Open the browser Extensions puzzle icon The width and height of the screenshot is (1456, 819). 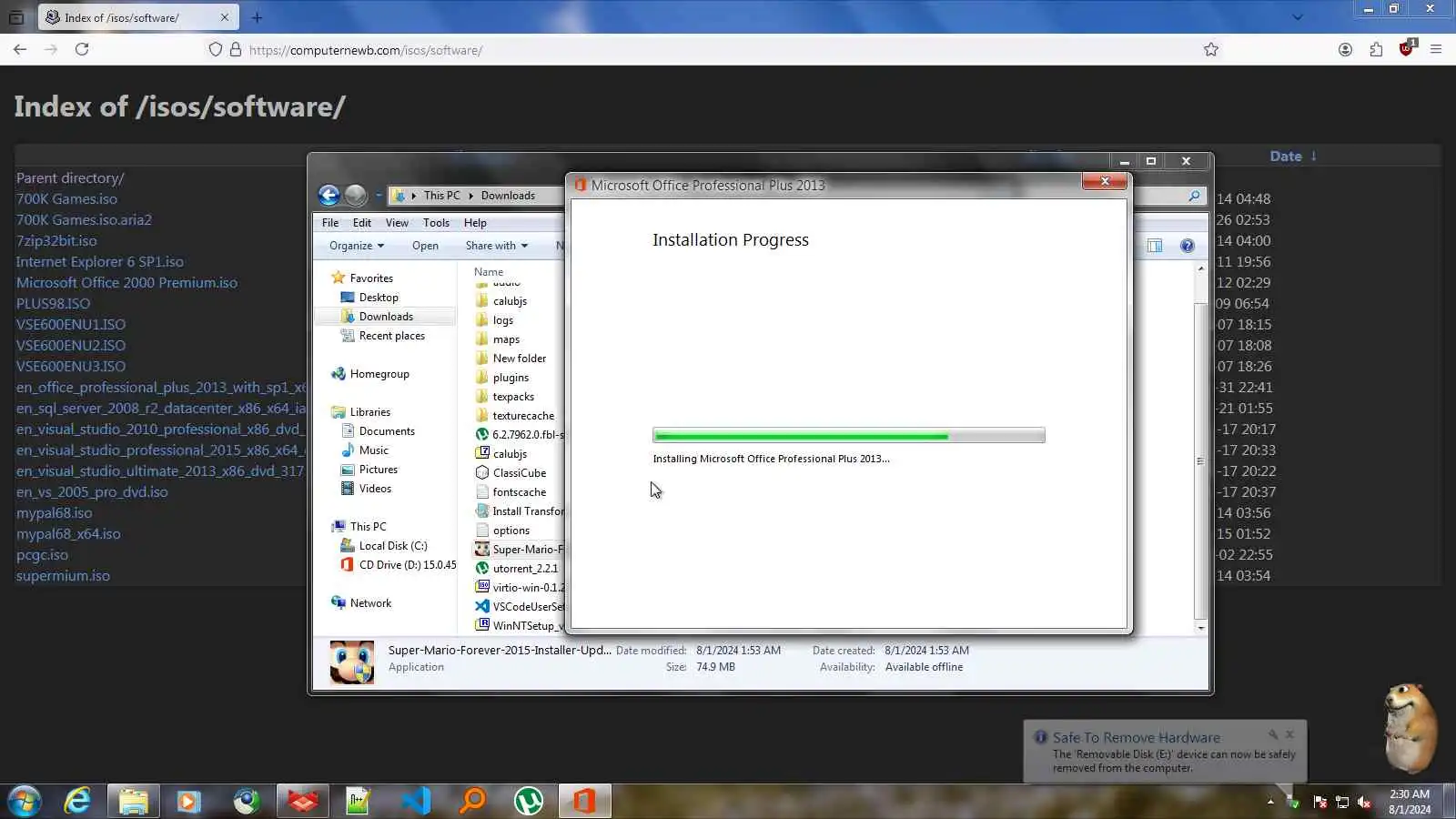tap(1376, 50)
